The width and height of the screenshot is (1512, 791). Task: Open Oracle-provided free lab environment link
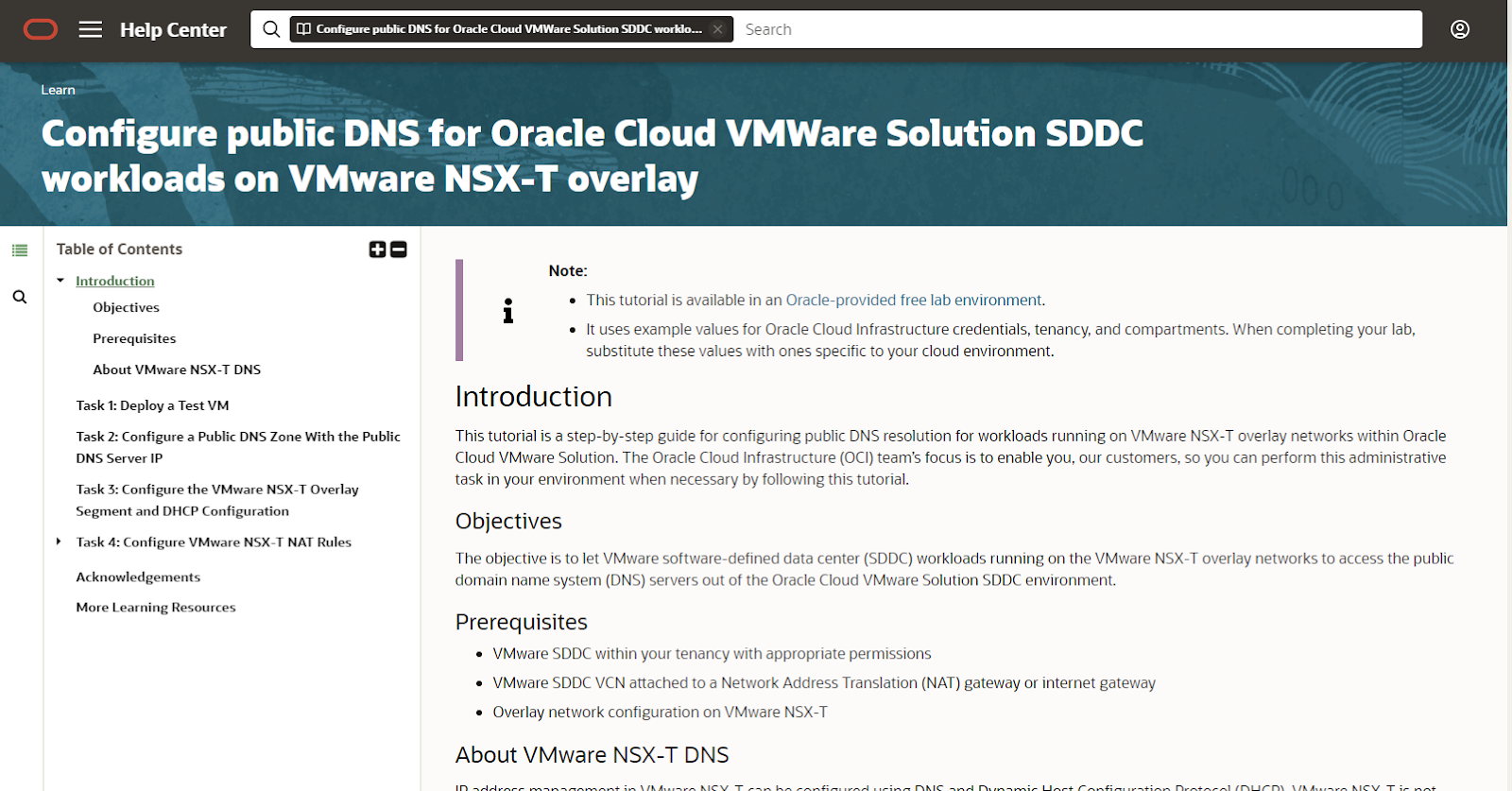914,301
